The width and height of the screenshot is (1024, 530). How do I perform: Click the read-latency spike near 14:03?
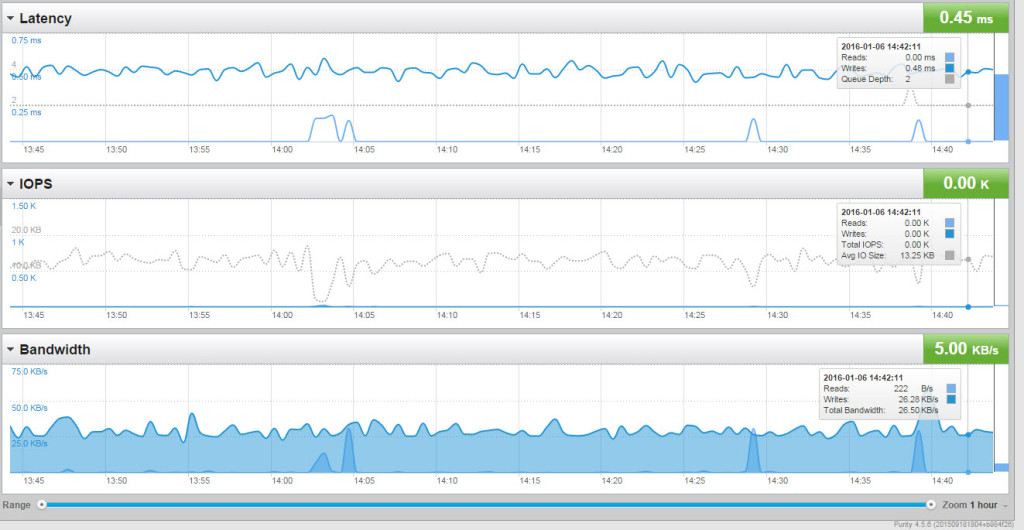pyautogui.click(x=325, y=127)
